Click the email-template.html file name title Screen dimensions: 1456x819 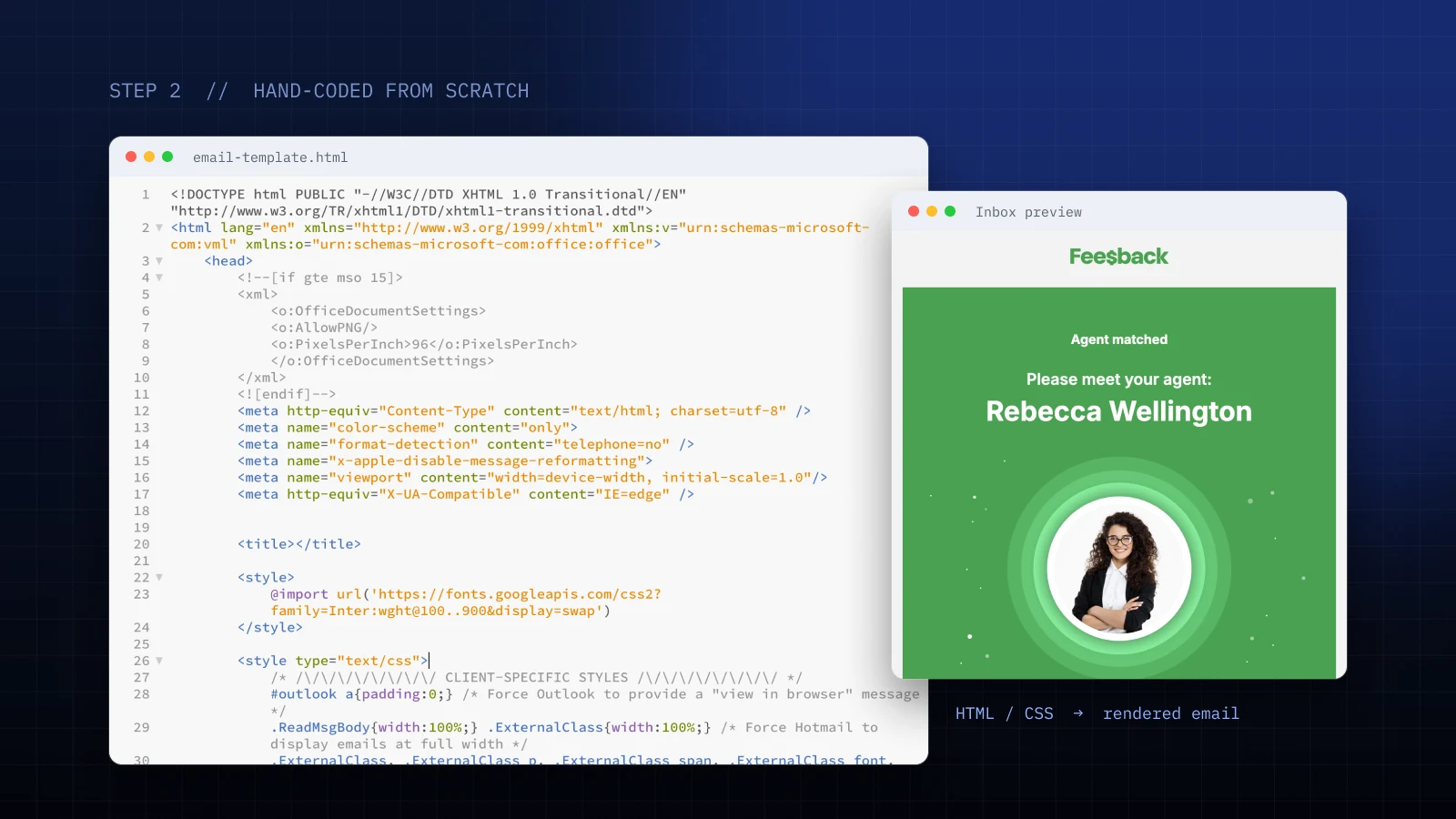point(270,157)
